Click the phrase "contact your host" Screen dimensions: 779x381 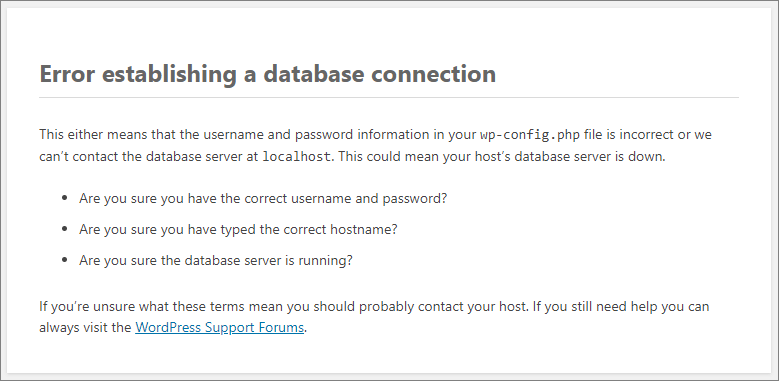pyautogui.click(x=471, y=306)
